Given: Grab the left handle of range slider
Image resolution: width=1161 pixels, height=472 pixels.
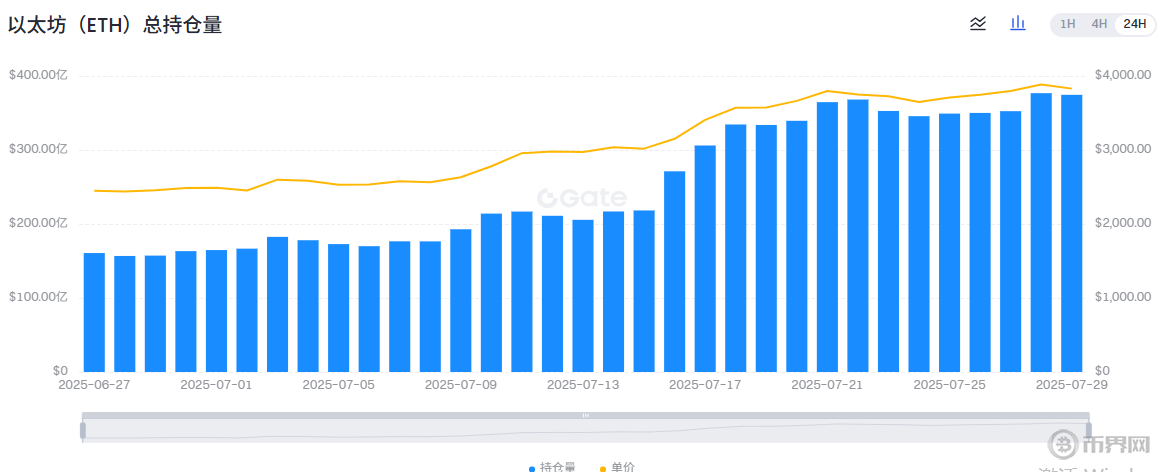Looking at the screenshot, I should click(x=83, y=430).
